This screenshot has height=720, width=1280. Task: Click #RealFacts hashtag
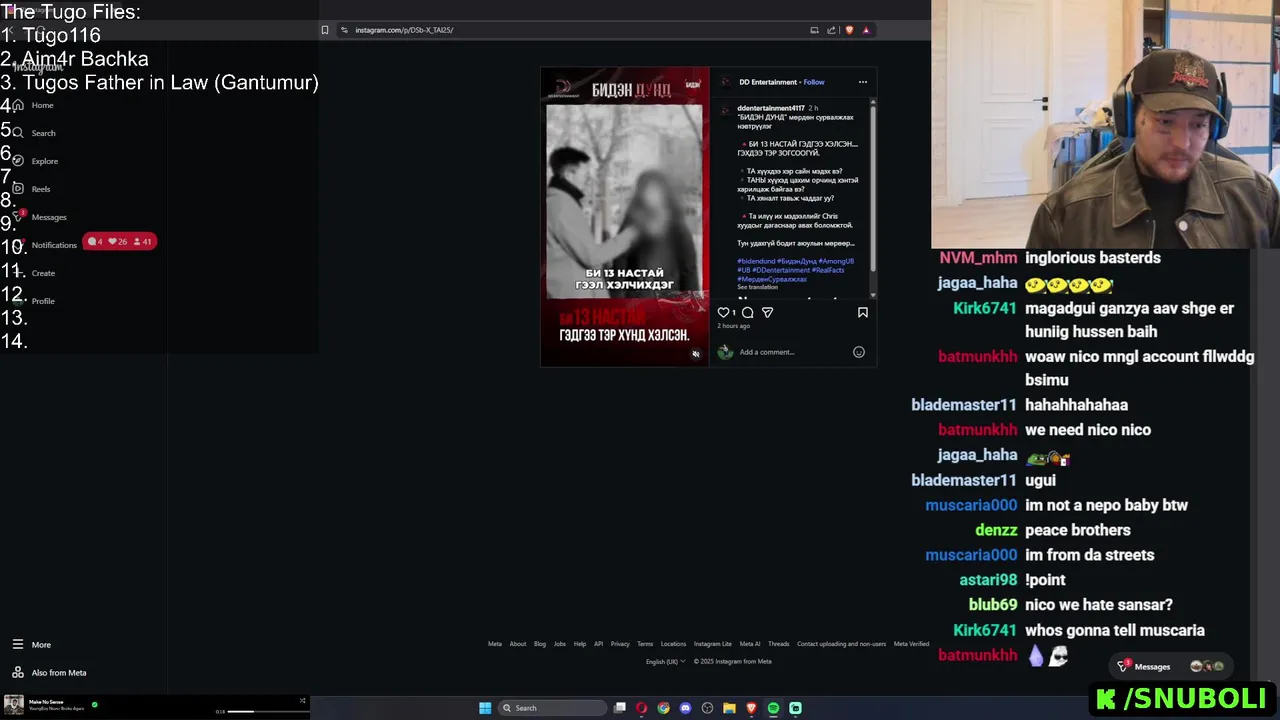click(828, 270)
